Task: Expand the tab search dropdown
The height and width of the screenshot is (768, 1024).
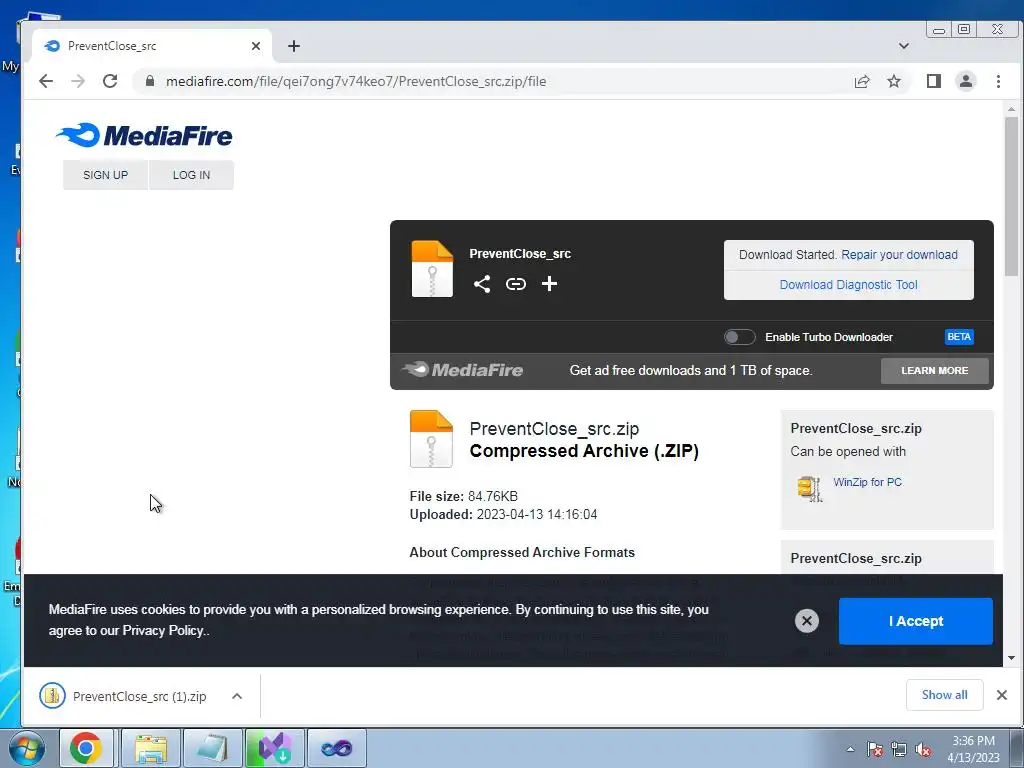Action: (x=904, y=46)
